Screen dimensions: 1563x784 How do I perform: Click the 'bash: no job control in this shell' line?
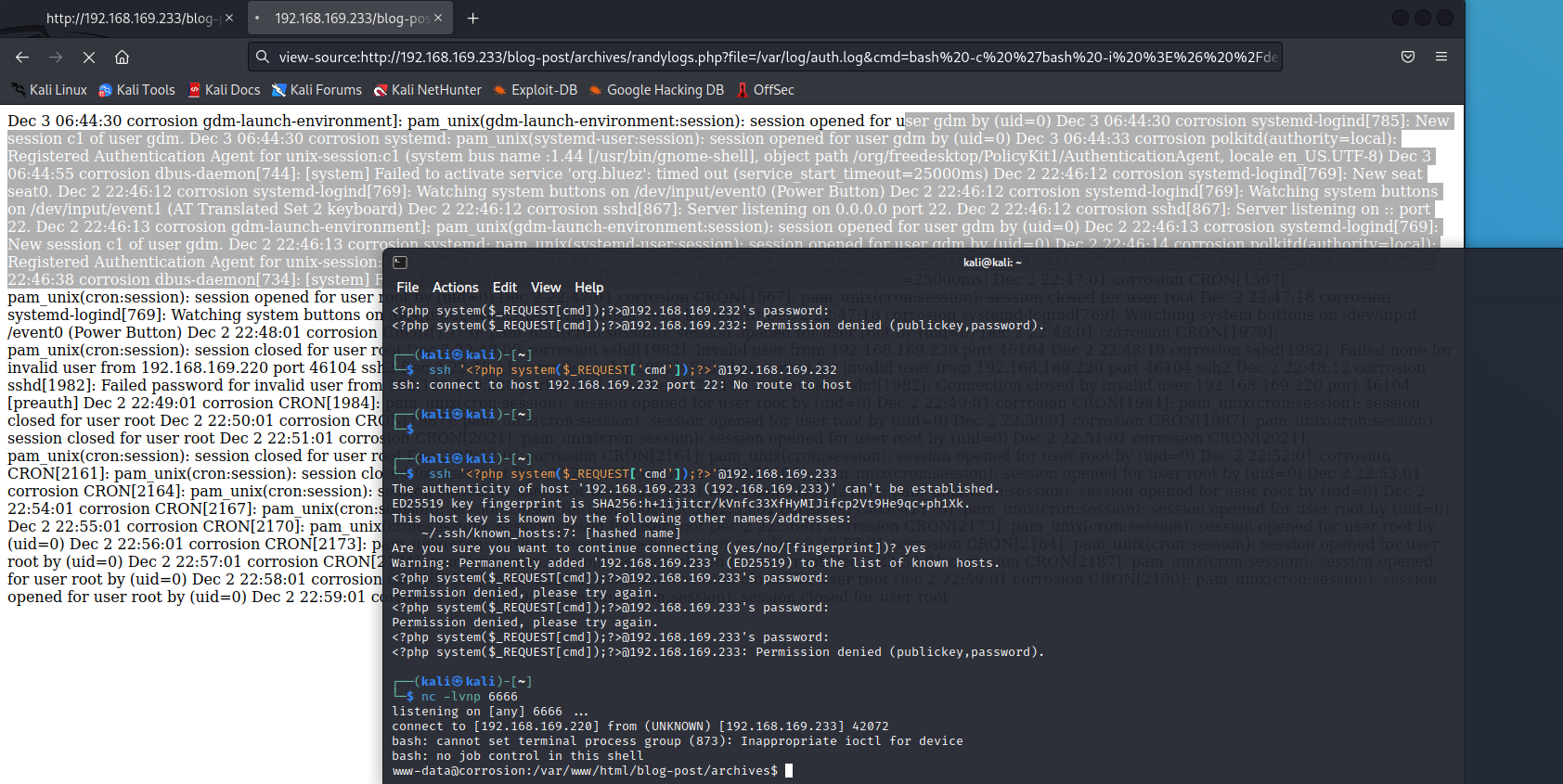click(517, 756)
